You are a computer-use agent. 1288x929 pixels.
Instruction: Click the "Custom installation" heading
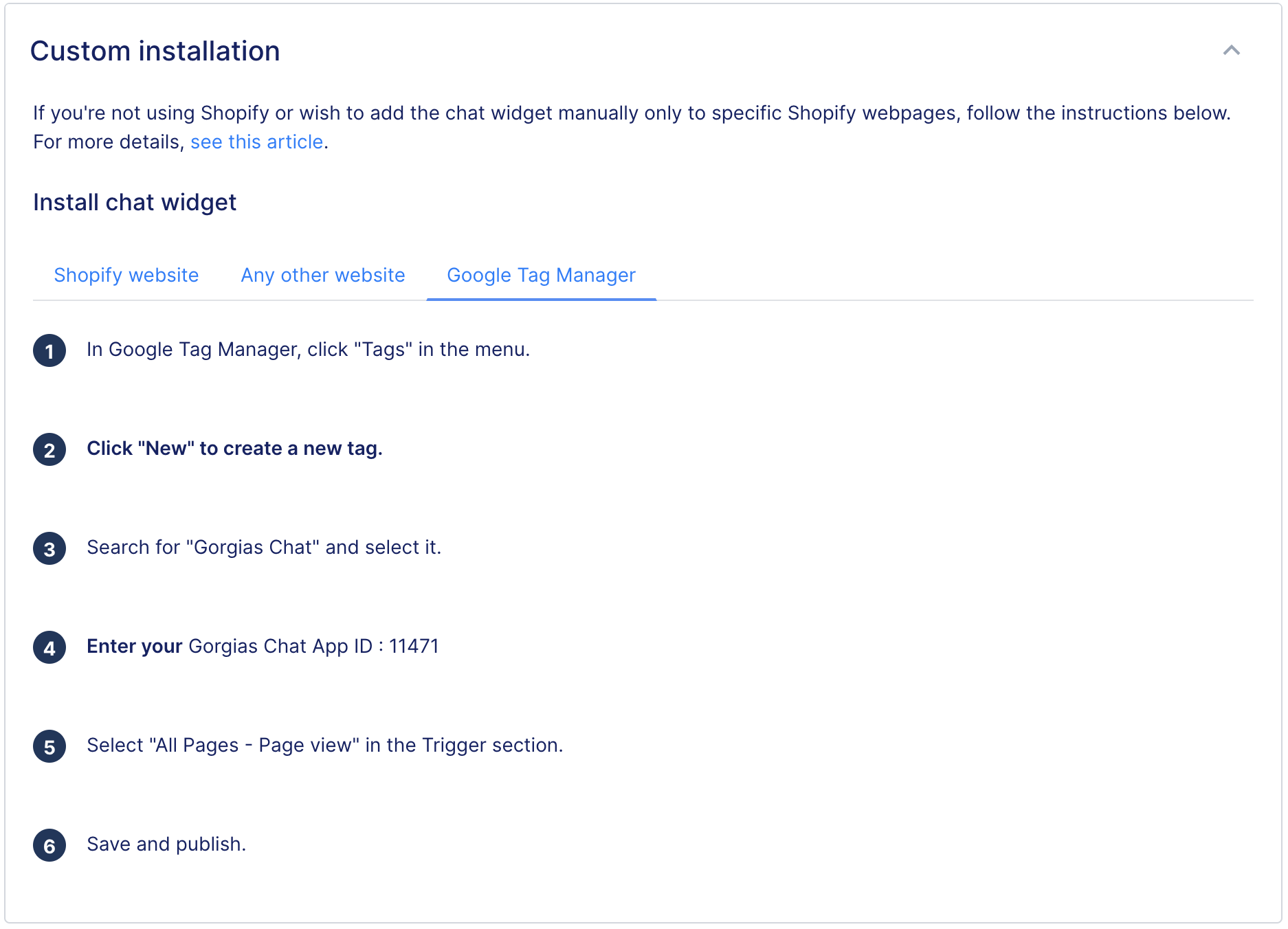pos(155,51)
